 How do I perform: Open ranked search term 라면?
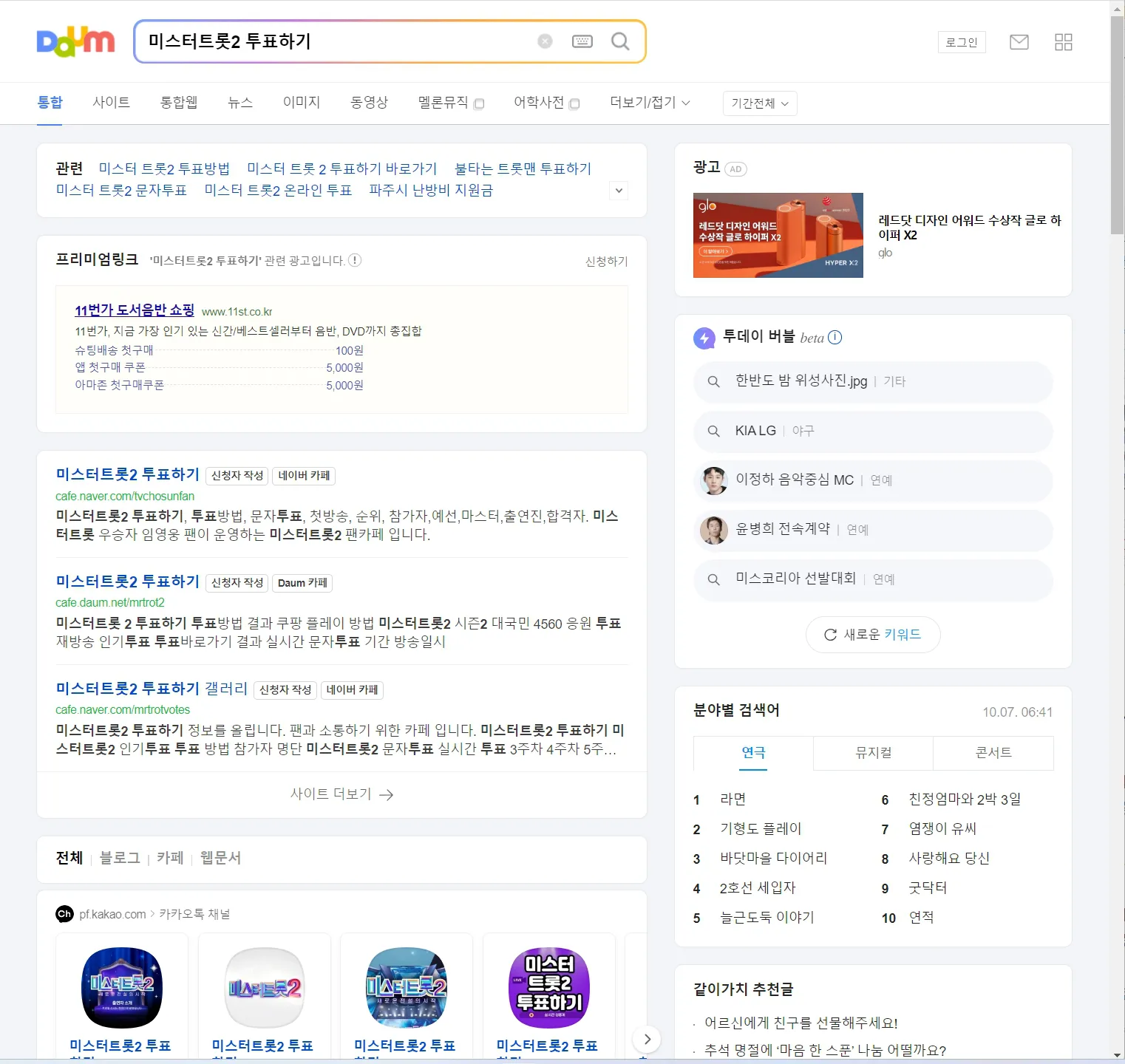tap(733, 799)
